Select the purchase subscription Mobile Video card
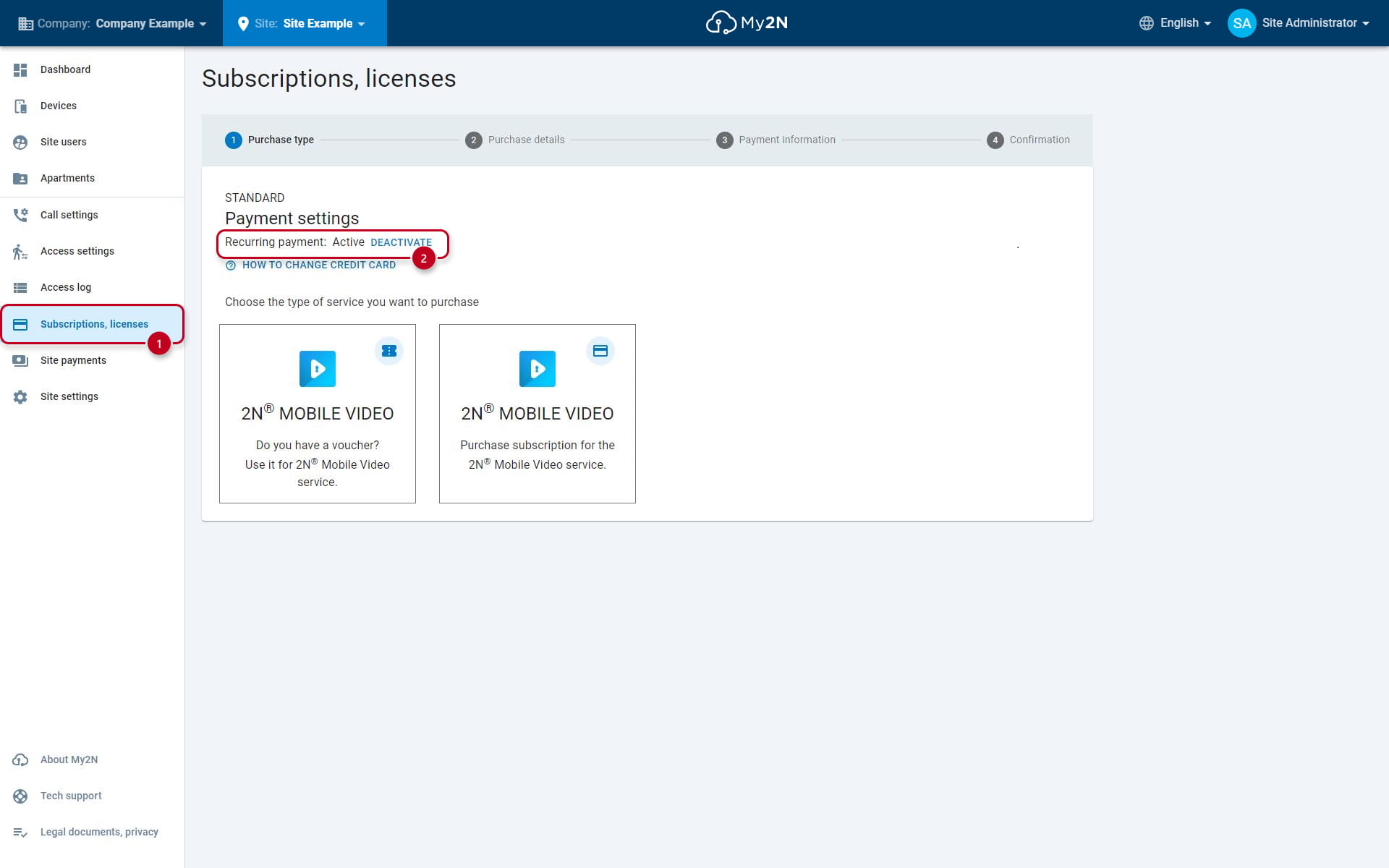 pyautogui.click(x=538, y=414)
